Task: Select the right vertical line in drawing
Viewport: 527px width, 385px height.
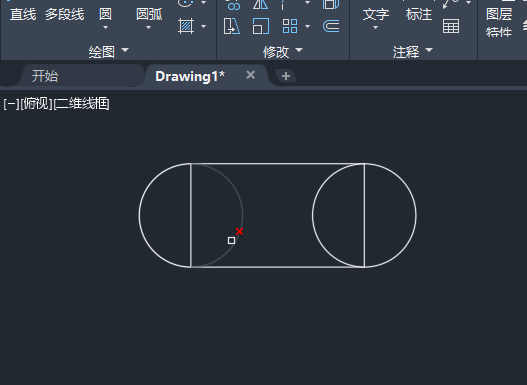Action: [x=364, y=215]
